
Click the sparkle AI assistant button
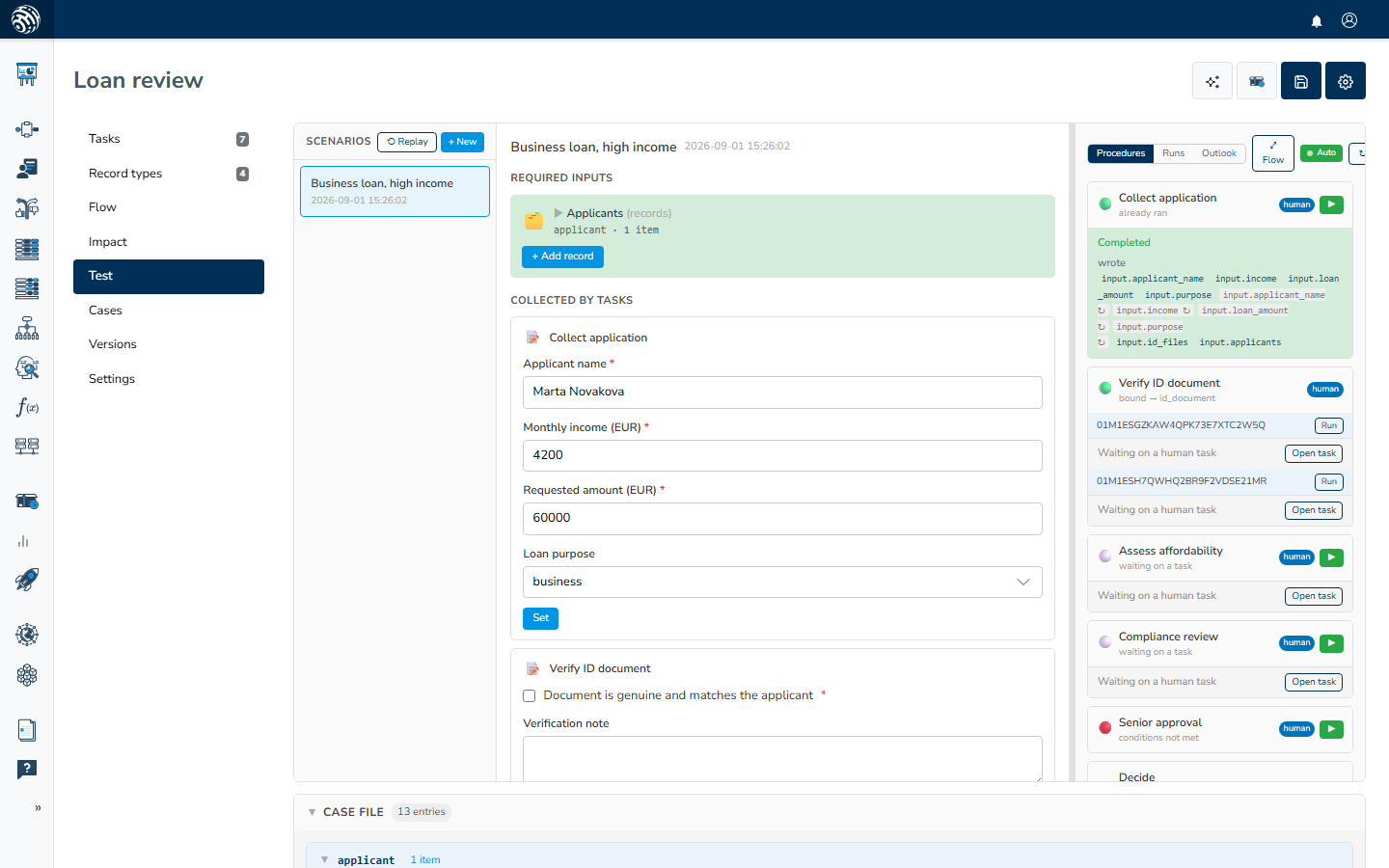(1212, 81)
